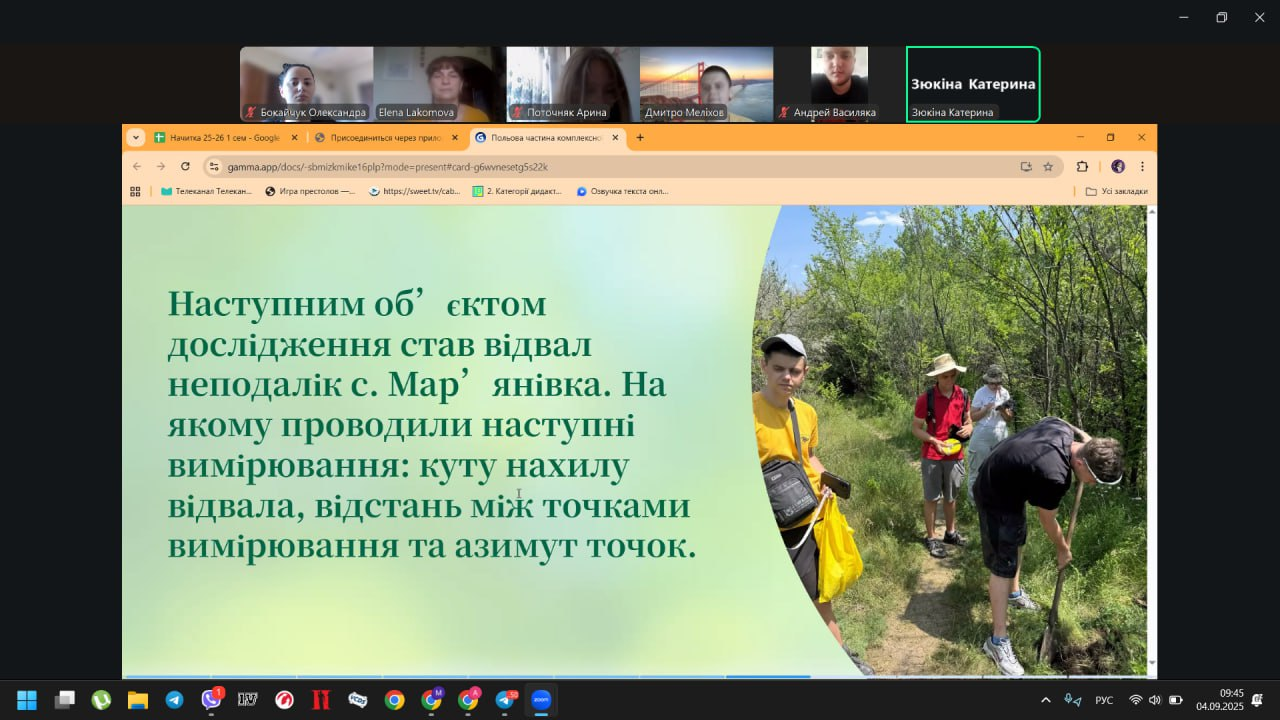Open Viber from the taskbar
The width and height of the screenshot is (1280, 720).
pos(211,700)
